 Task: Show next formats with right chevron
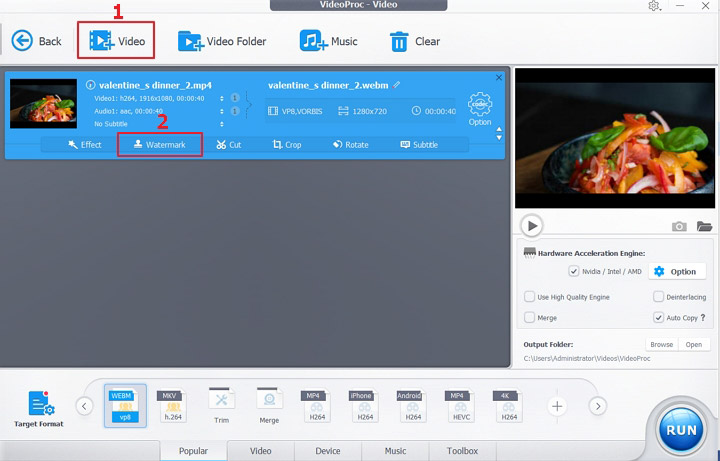point(598,406)
